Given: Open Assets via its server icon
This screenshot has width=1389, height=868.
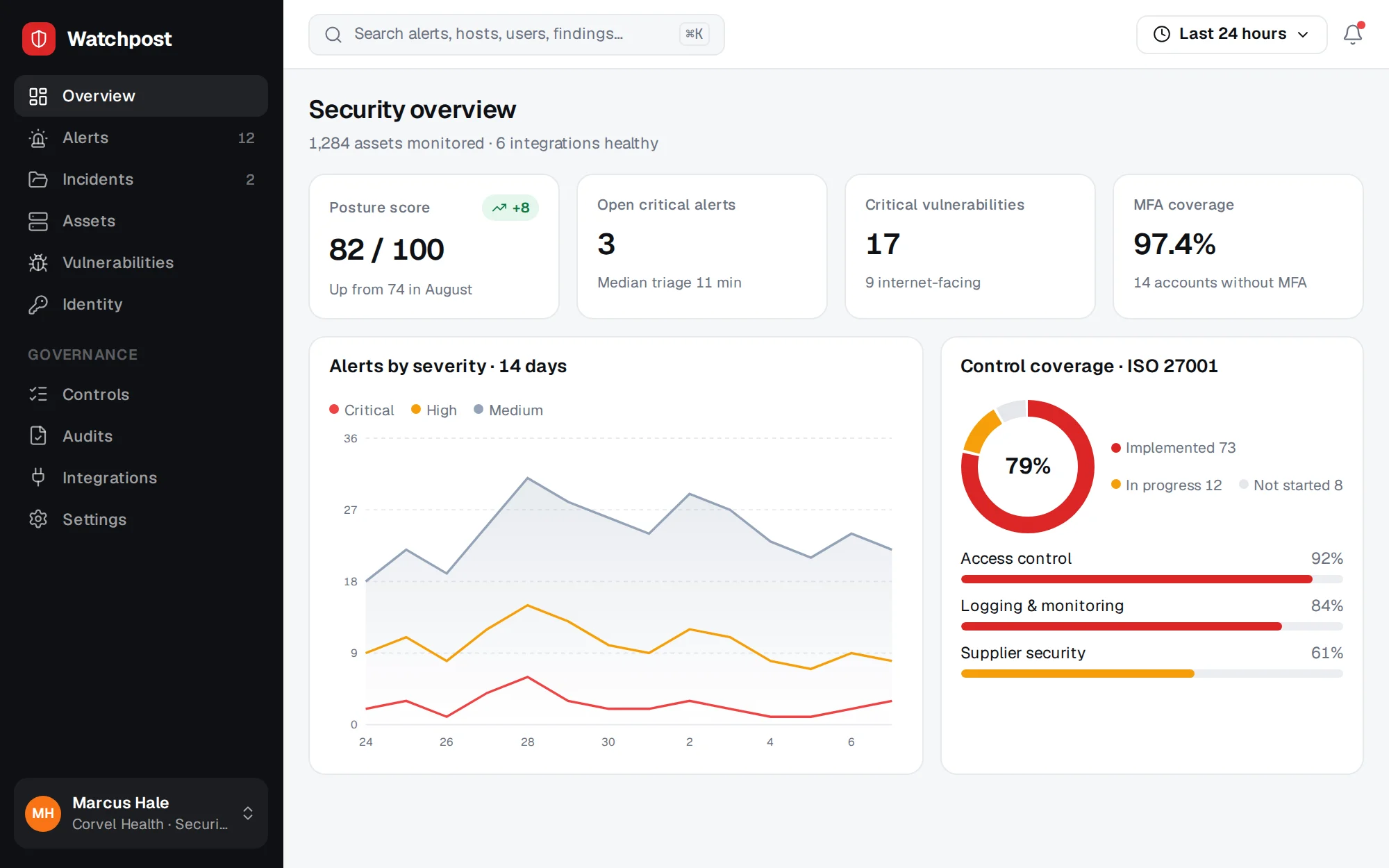Looking at the screenshot, I should click(38, 221).
